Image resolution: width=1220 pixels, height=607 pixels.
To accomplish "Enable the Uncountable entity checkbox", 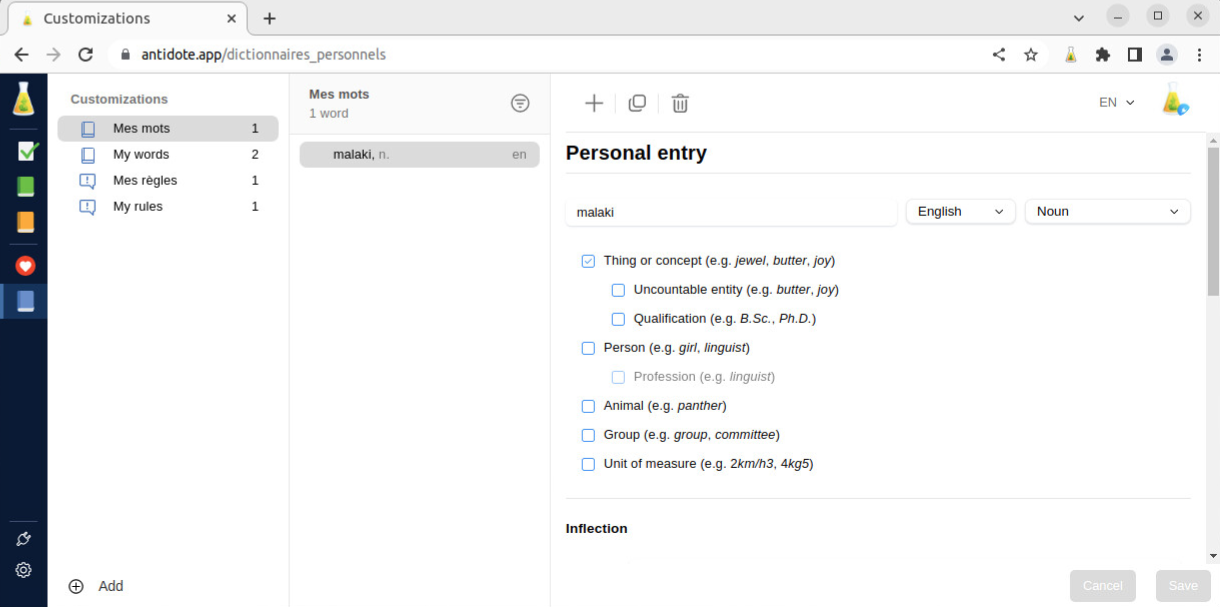I will point(618,290).
